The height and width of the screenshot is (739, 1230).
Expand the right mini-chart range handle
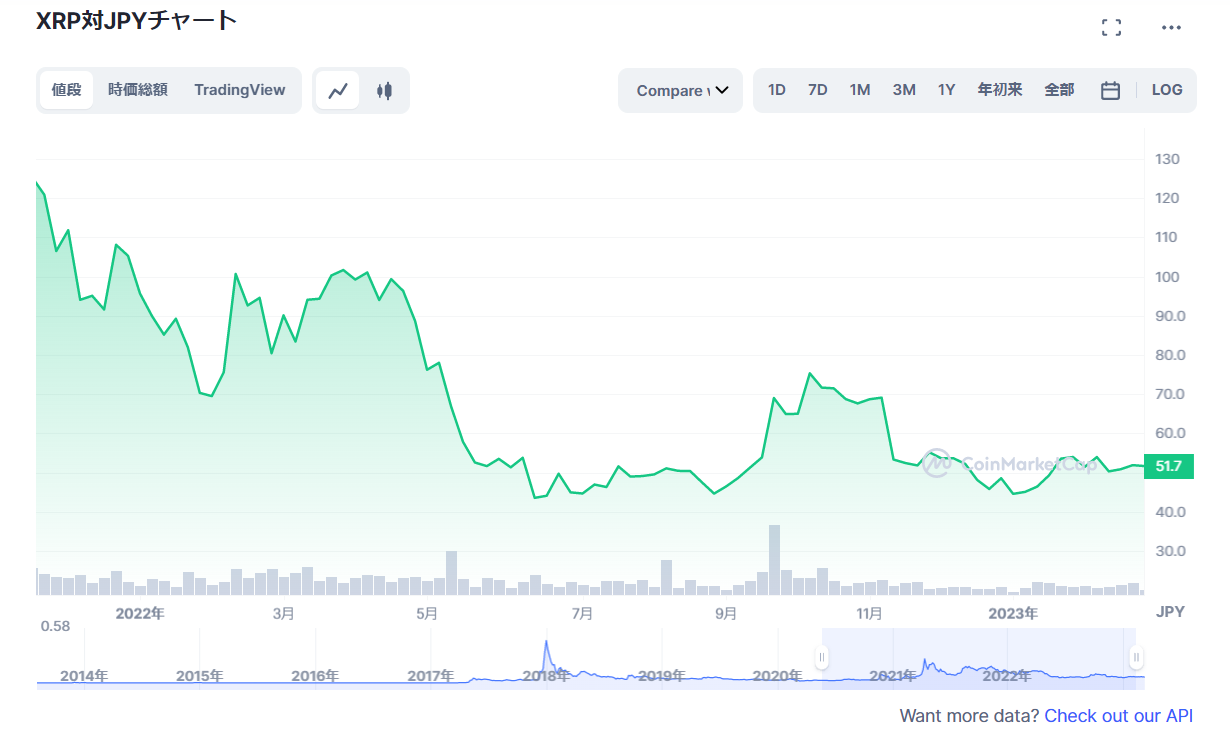click(1136, 657)
